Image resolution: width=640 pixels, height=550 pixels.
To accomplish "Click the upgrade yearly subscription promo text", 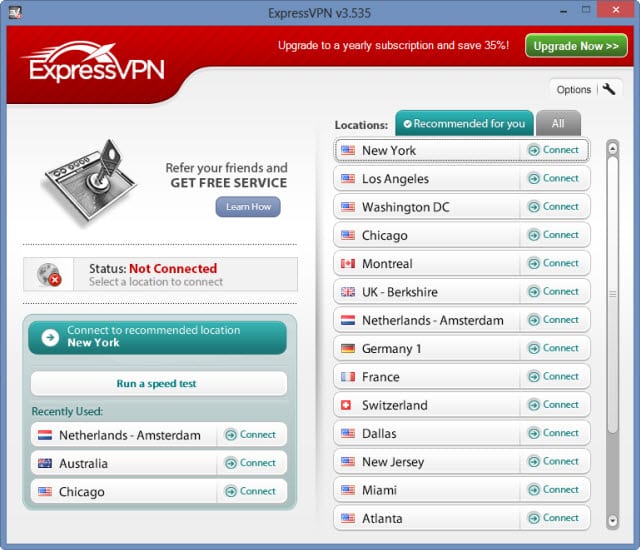I will coord(393,45).
